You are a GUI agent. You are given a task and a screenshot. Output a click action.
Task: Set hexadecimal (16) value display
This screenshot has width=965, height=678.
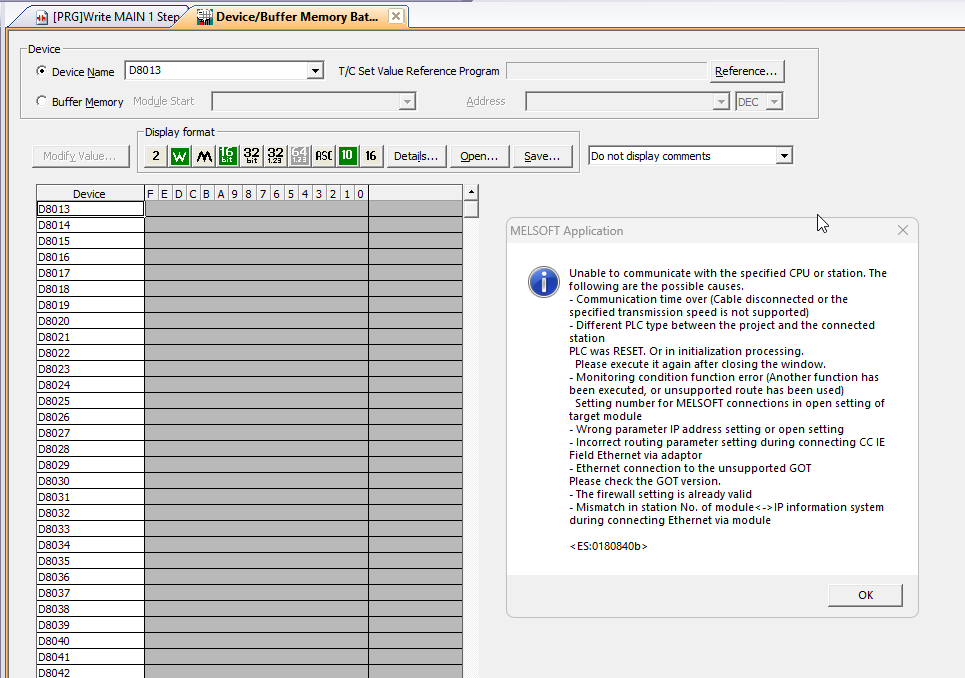click(371, 156)
